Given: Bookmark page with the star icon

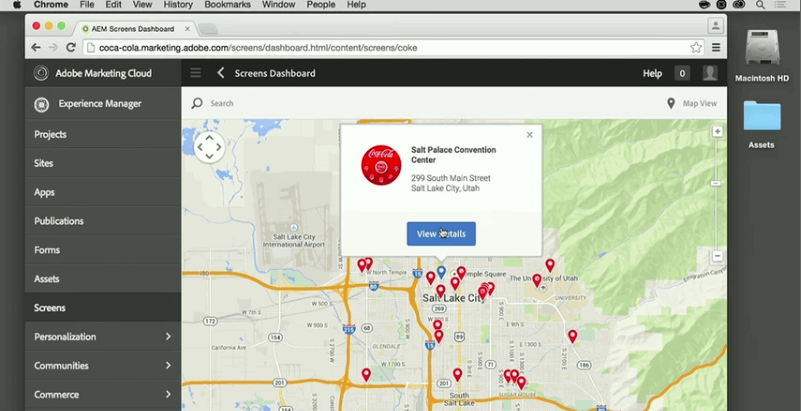Looking at the screenshot, I should [x=696, y=47].
